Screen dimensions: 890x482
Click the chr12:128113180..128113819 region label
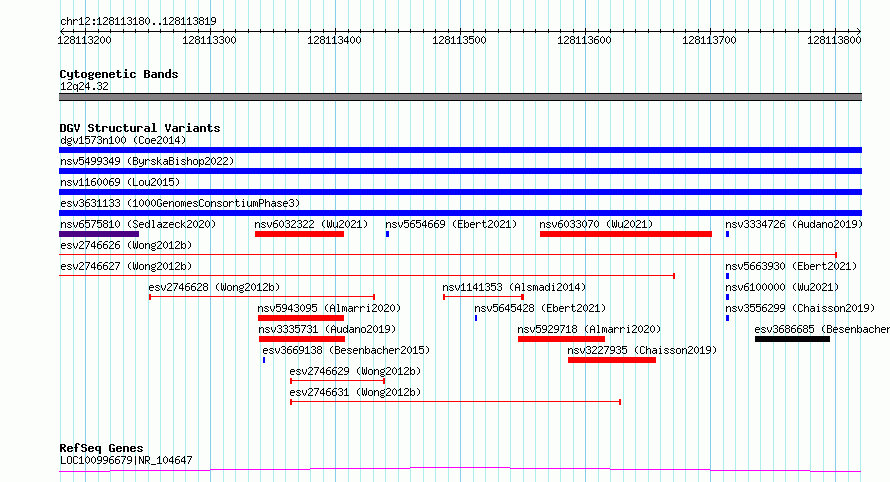[x=138, y=22]
